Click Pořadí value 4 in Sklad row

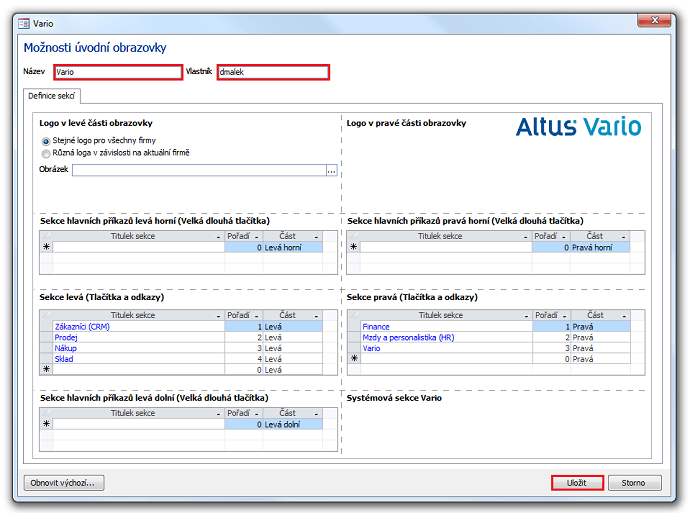244,359
